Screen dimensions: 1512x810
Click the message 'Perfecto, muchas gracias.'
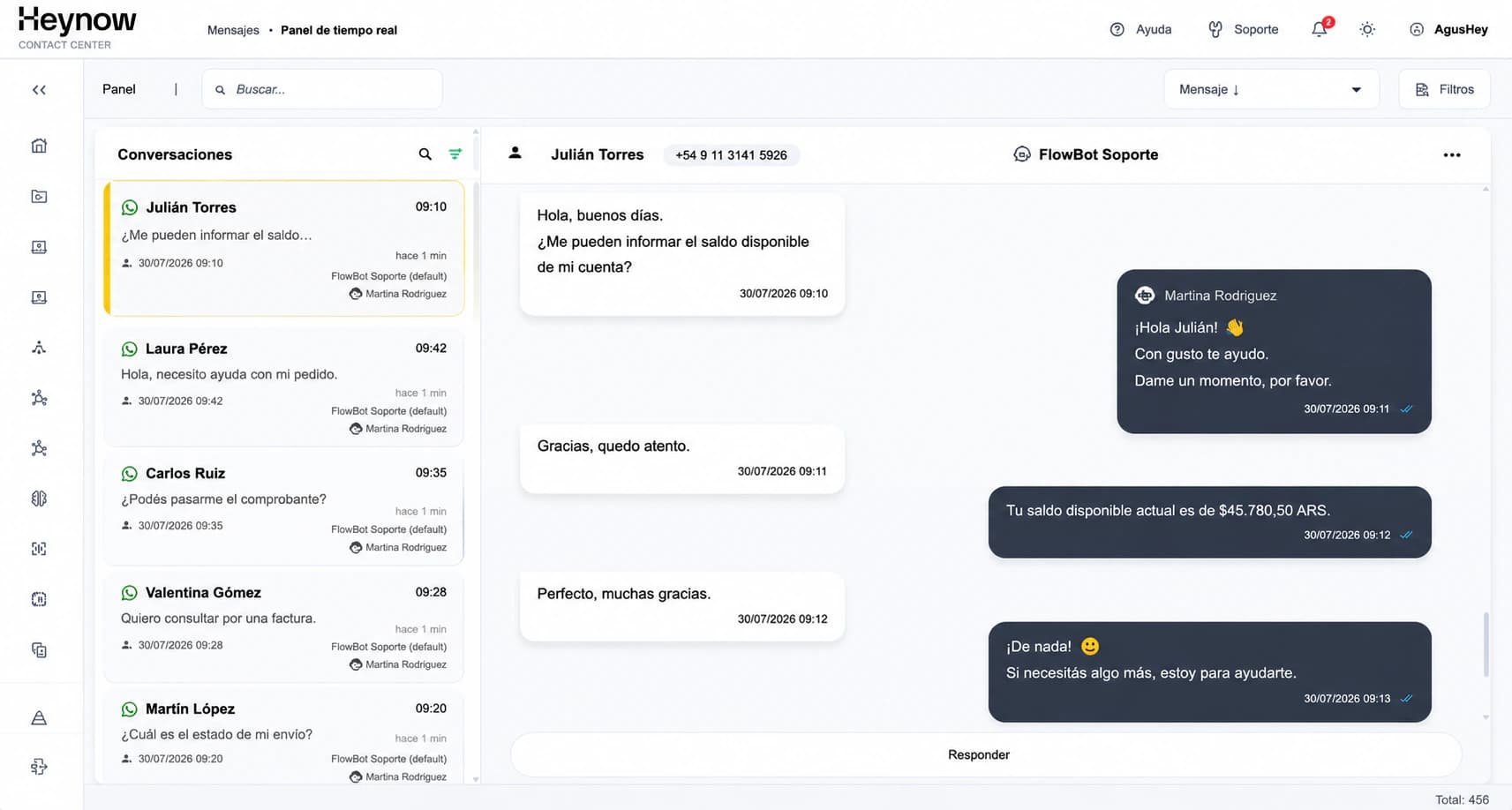[x=682, y=606]
